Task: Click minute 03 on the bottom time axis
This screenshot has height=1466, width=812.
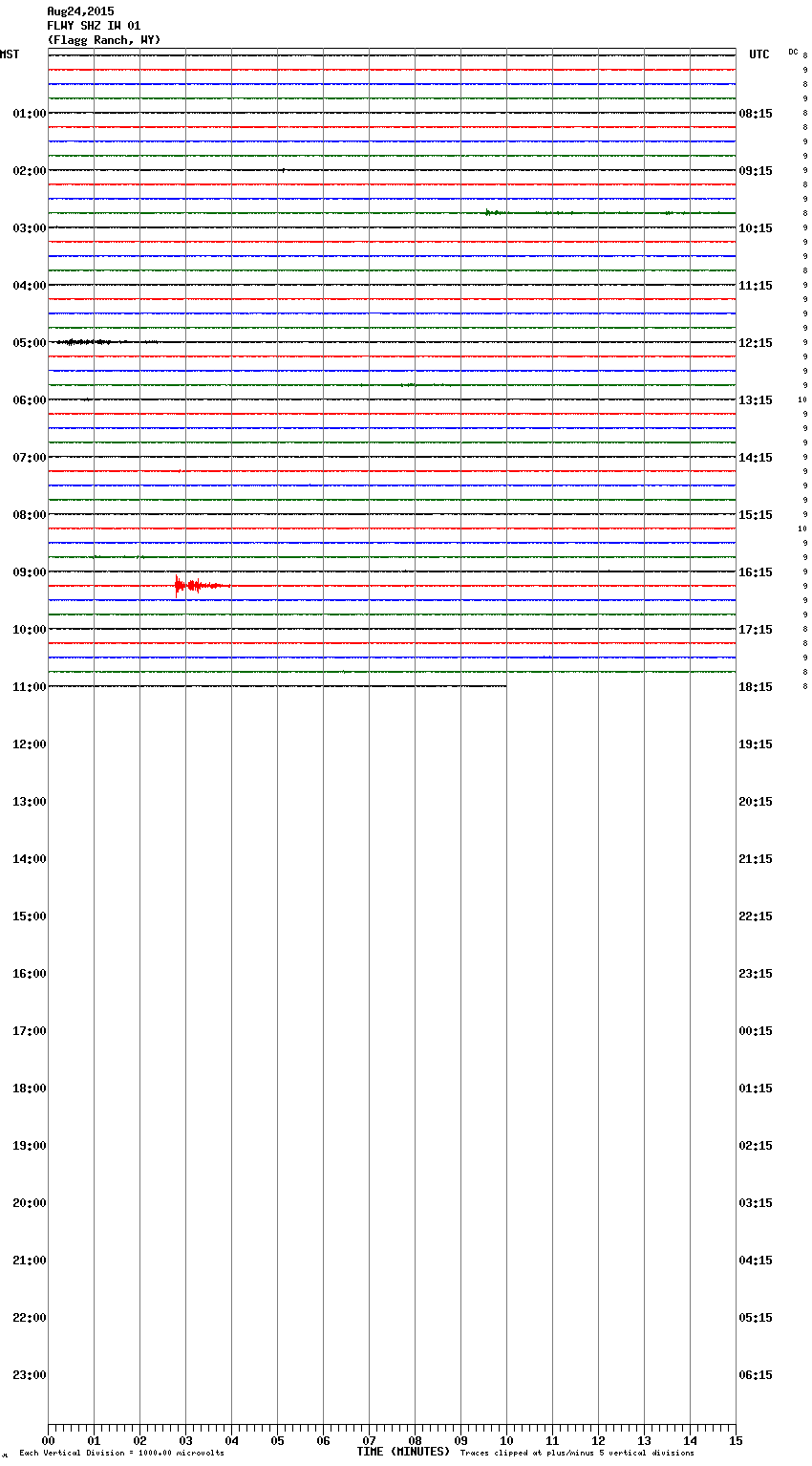Action: pos(185,1440)
